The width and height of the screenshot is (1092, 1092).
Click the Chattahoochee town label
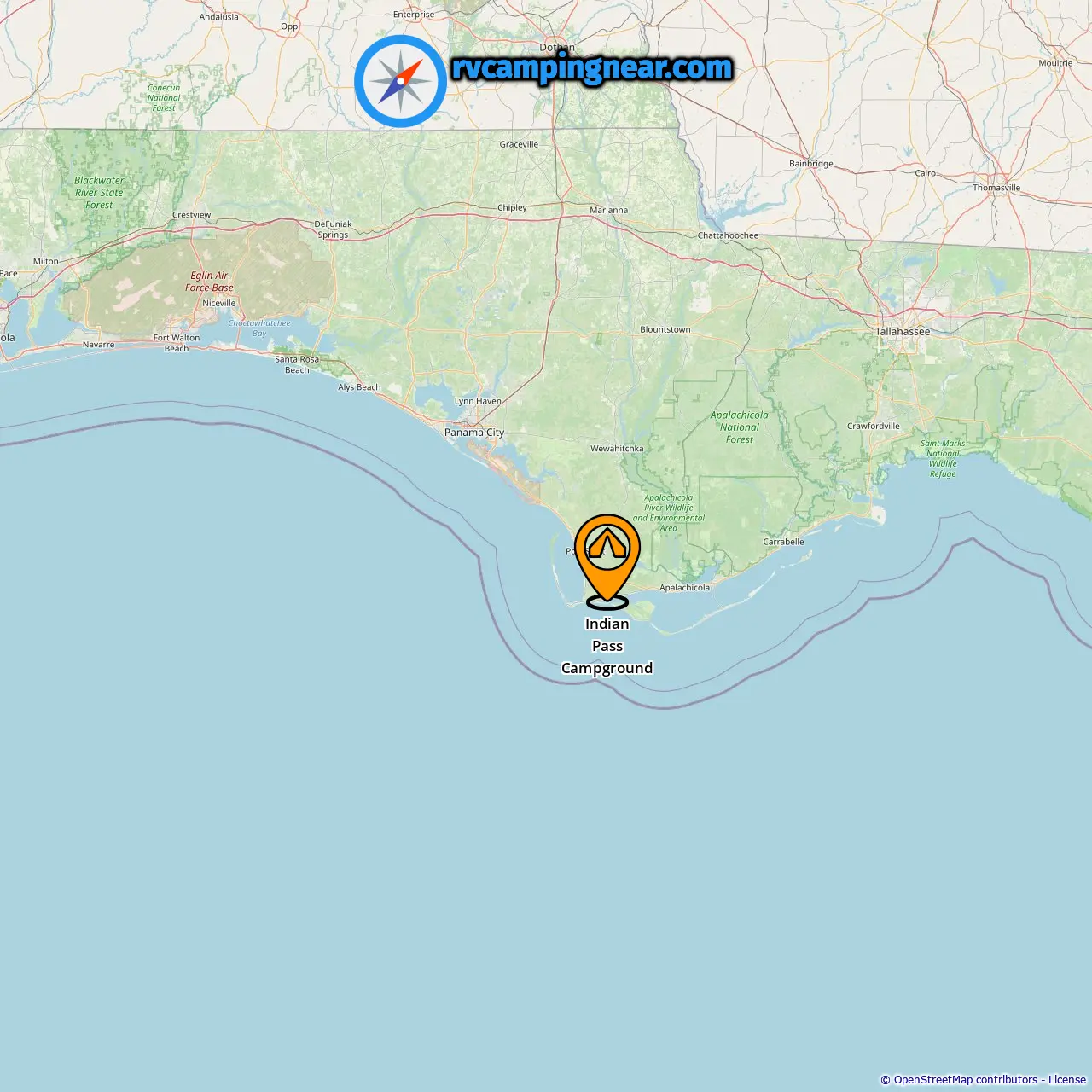pos(728,235)
